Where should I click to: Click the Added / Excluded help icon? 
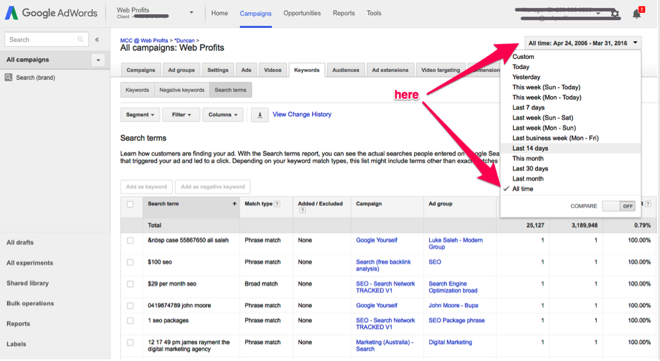pos(302,210)
